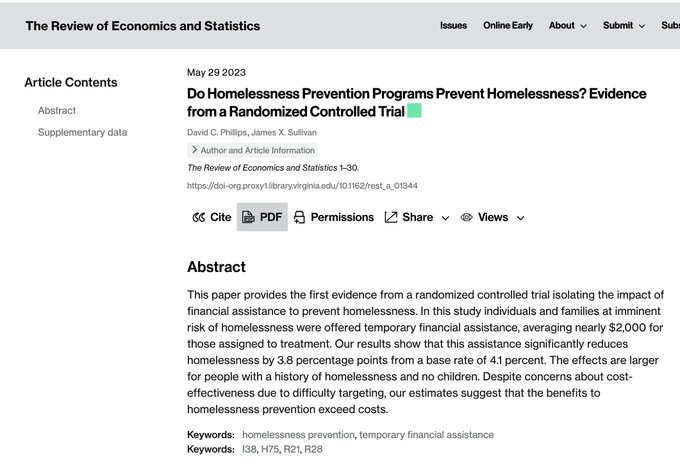Jump to Abstract in Article Contents

point(57,111)
